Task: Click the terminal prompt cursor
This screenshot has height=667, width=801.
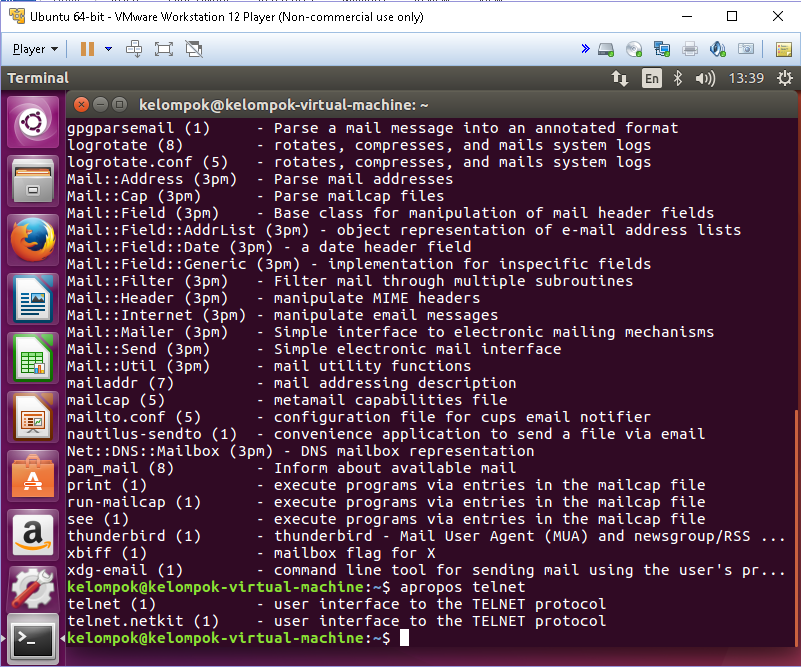Action: pyautogui.click(x=404, y=638)
